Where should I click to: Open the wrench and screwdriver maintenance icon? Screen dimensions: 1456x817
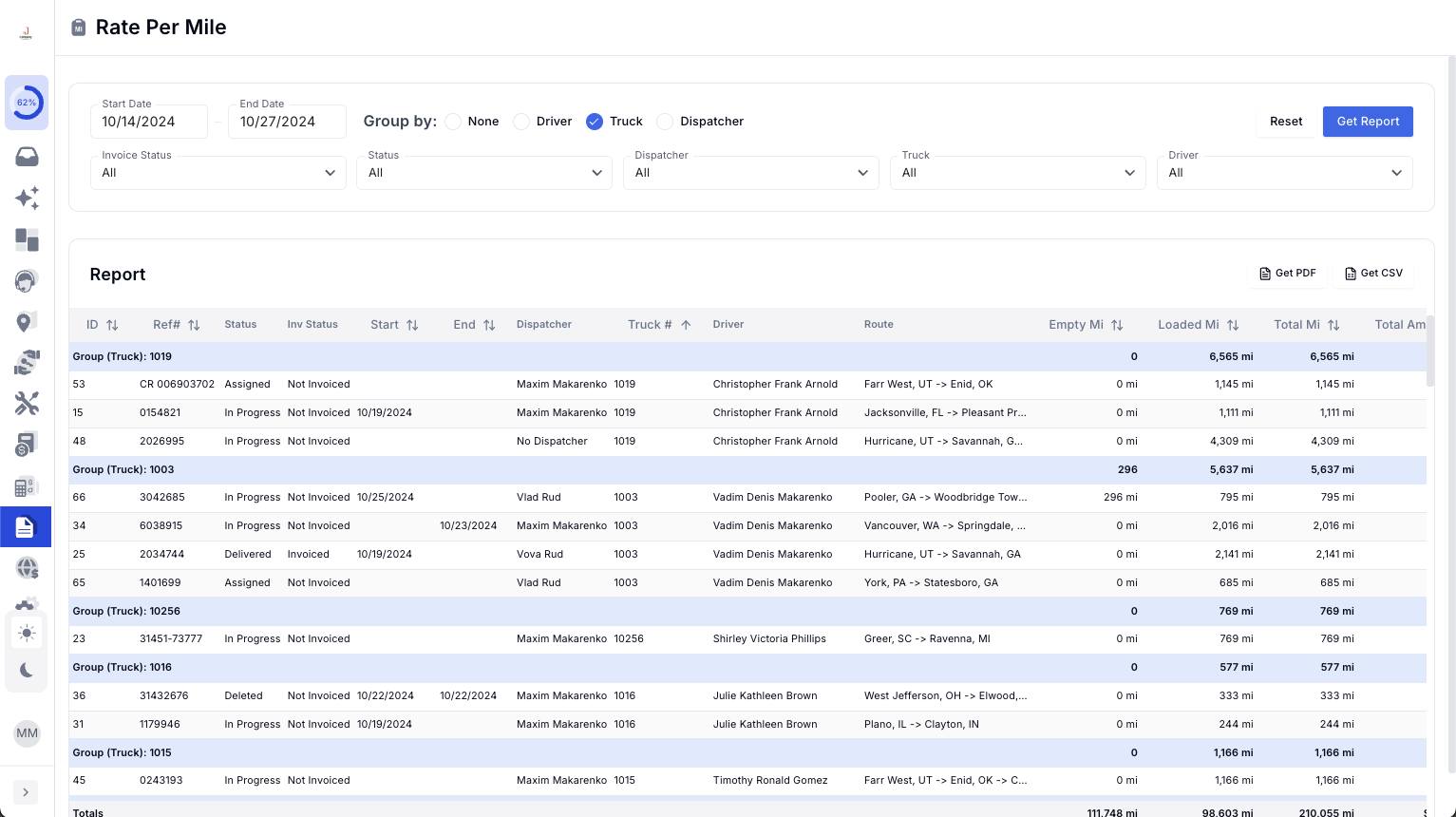[x=27, y=404]
